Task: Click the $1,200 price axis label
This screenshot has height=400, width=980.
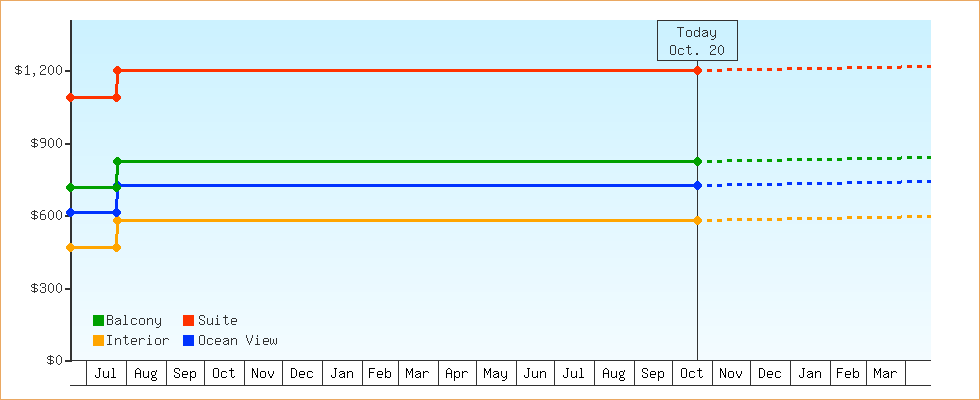Action: click(x=39, y=70)
